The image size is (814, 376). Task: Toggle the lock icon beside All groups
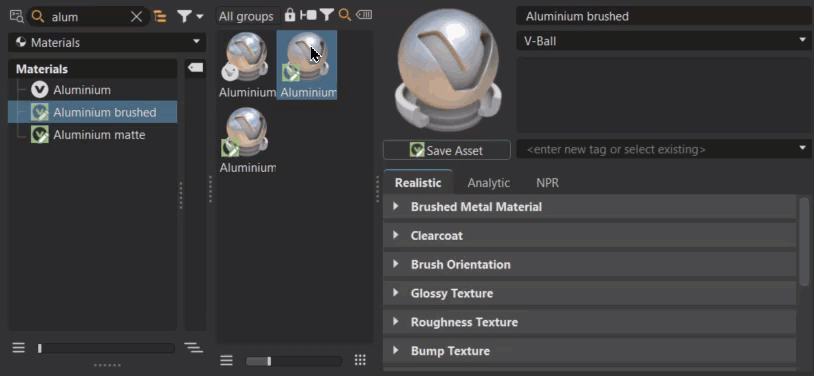tap(290, 16)
